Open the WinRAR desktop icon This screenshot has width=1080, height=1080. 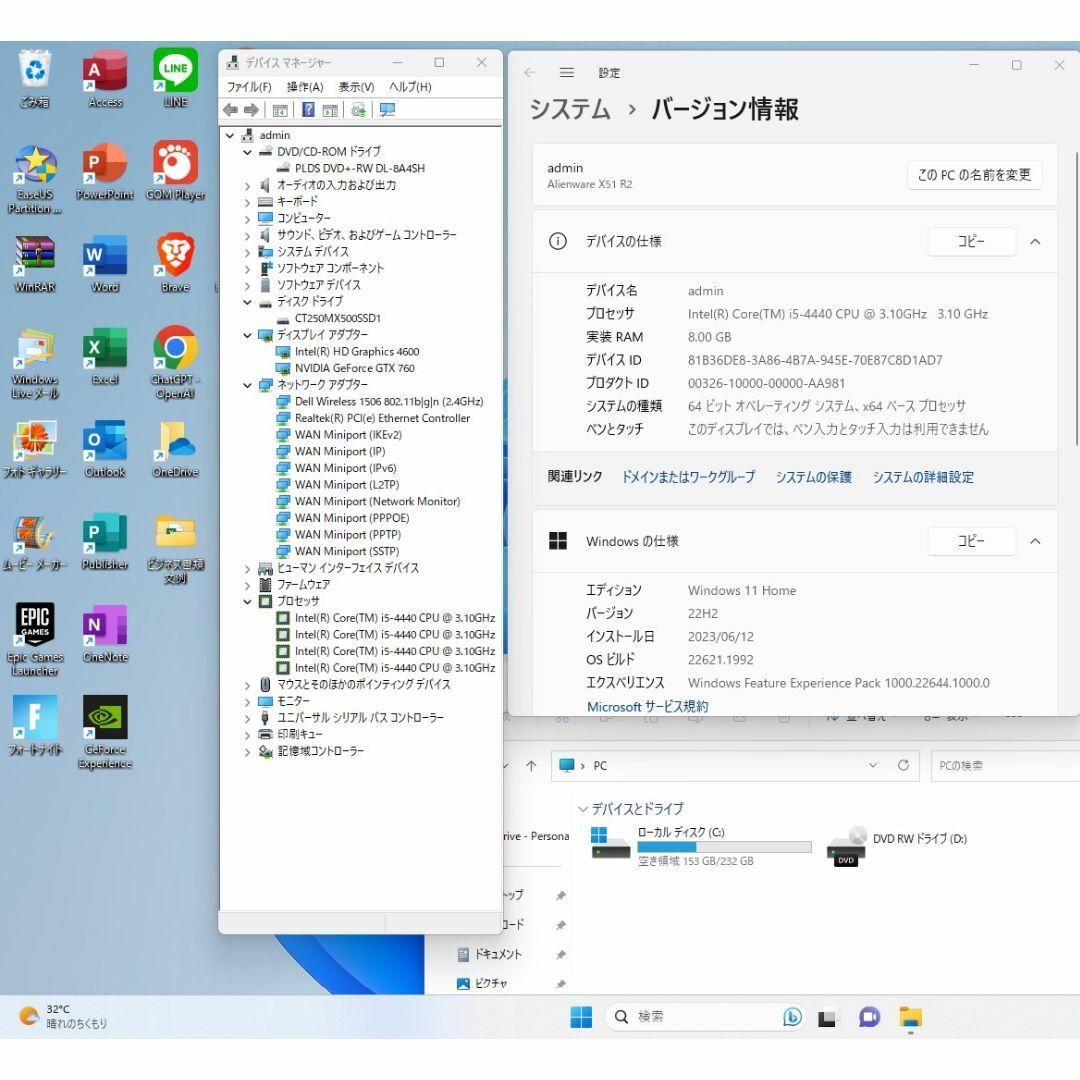[x=35, y=264]
